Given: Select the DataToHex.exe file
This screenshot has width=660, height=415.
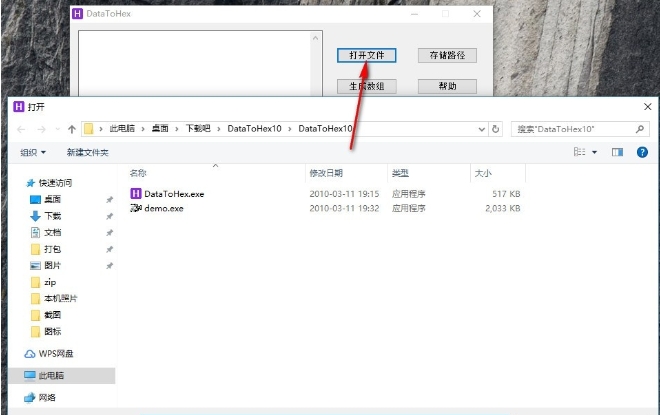Looking at the screenshot, I should (174, 194).
